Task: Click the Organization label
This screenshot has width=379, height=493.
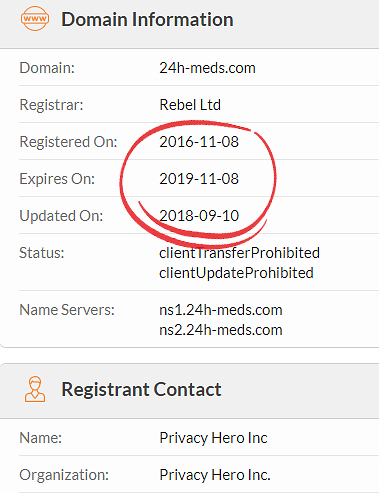Action: tap(64, 475)
